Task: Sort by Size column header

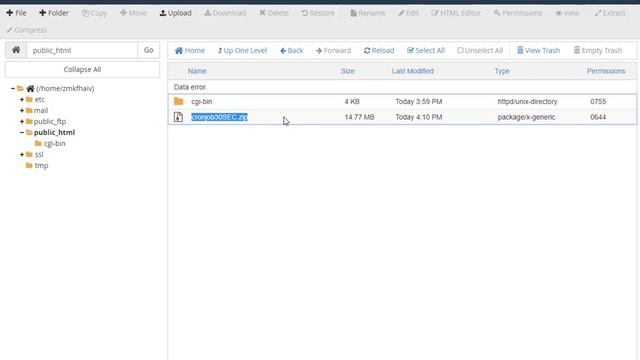Action: (x=348, y=71)
